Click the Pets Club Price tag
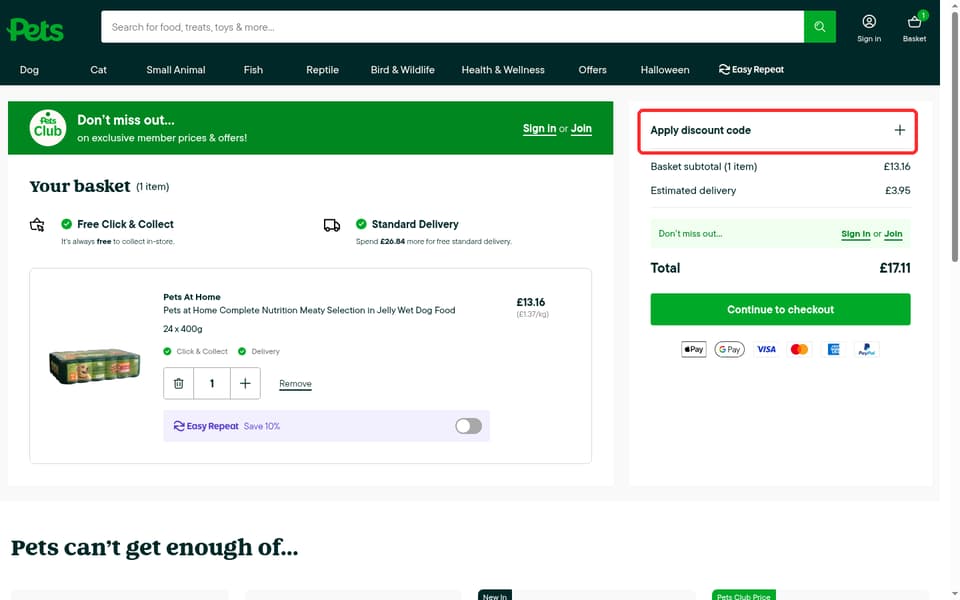This screenshot has height=600, width=960. (744, 596)
